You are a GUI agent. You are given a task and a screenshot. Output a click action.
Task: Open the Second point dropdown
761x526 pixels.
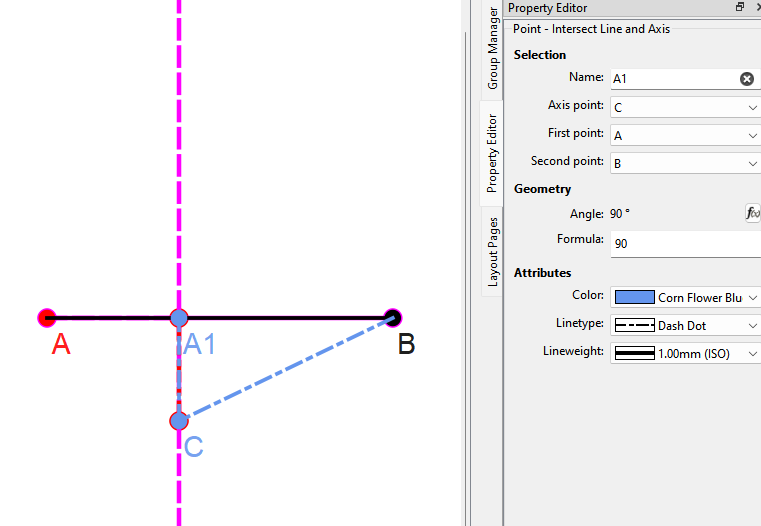pos(685,162)
